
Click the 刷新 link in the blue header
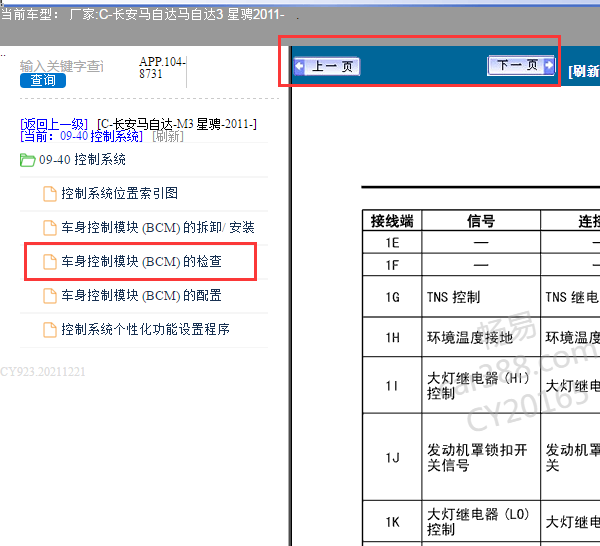point(584,71)
